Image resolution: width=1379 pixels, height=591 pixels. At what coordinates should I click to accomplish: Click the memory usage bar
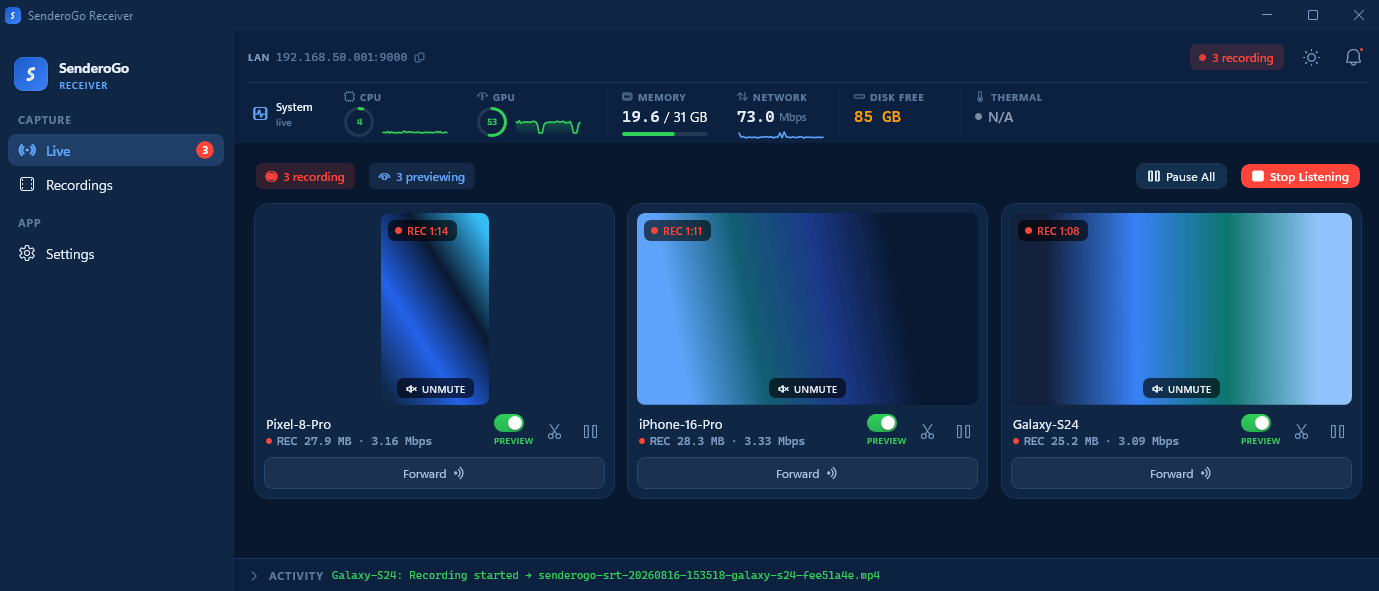[x=665, y=133]
